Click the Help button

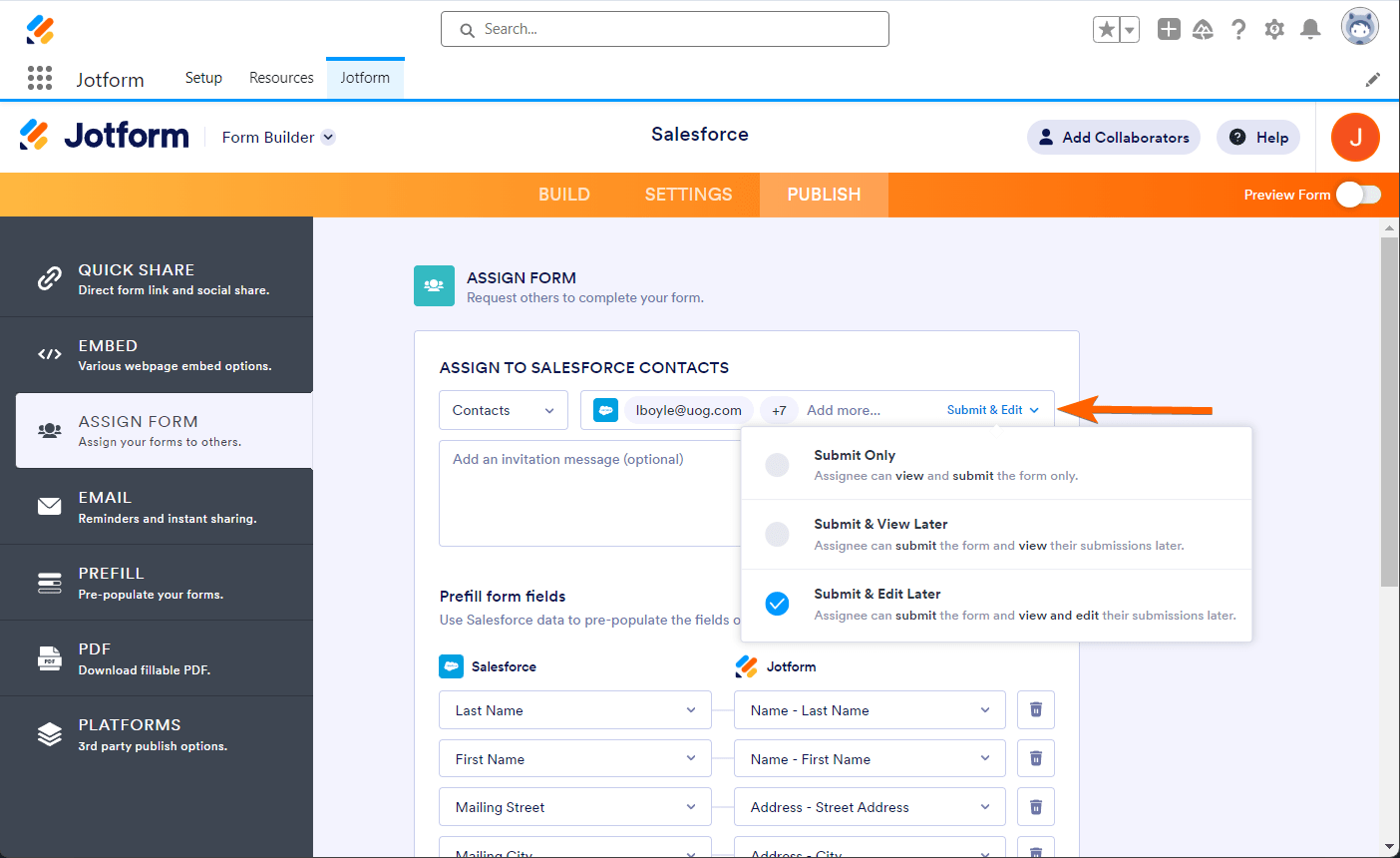tap(1258, 138)
